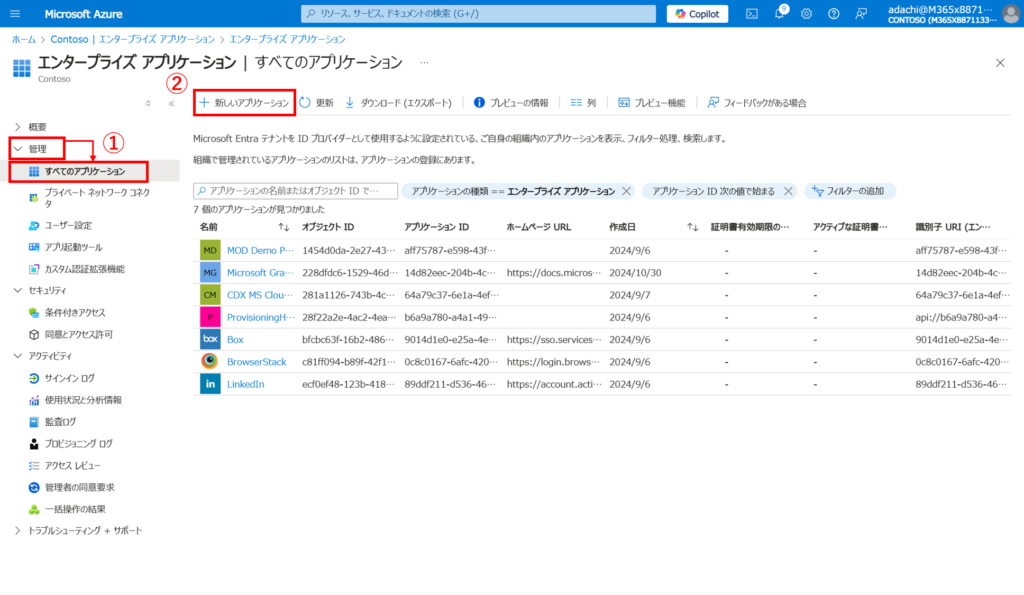Open the Azure portal hamburger menu

(15, 14)
